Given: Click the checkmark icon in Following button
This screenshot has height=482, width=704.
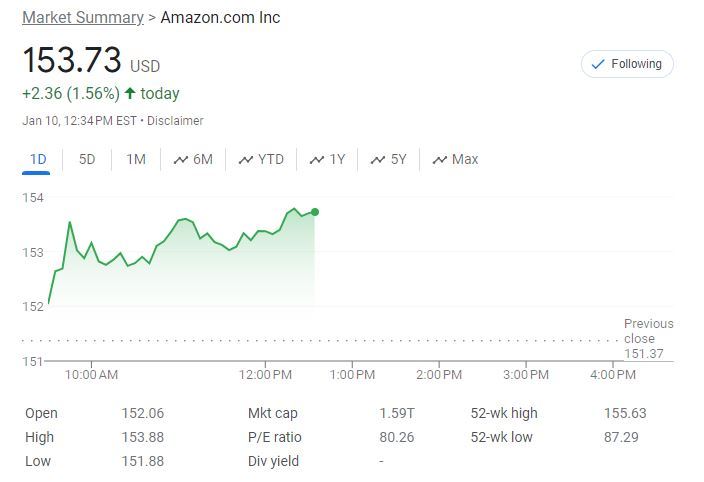Looking at the screenshot, I should coord(598,64).
